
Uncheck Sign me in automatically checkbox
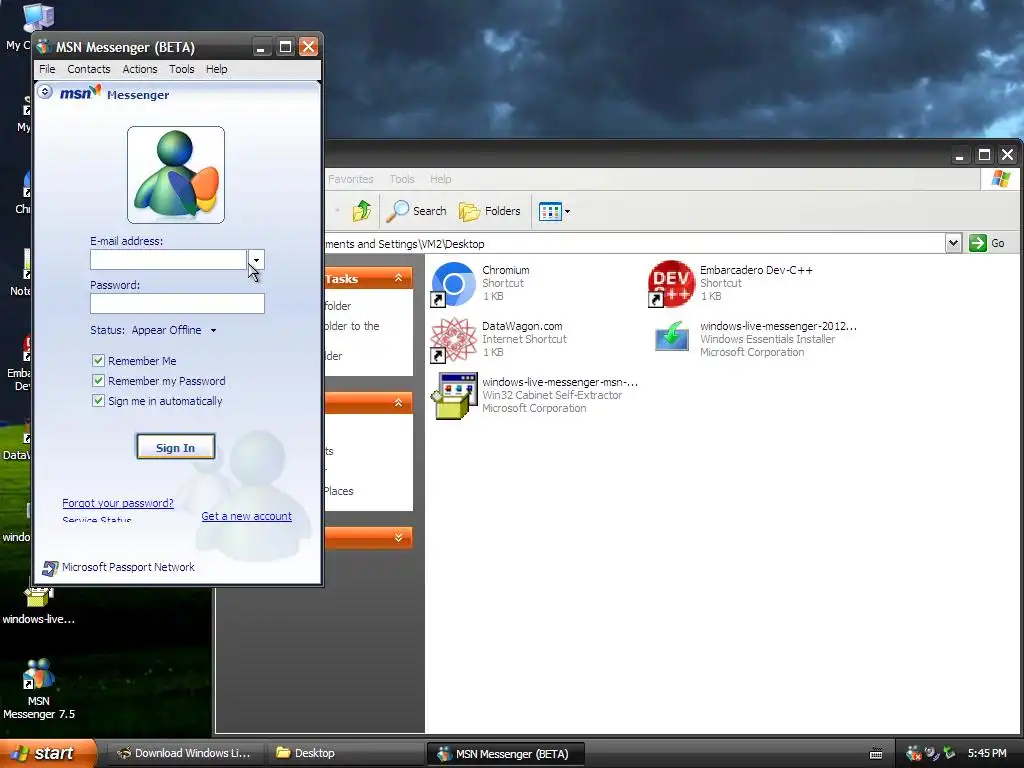[98, 401]
